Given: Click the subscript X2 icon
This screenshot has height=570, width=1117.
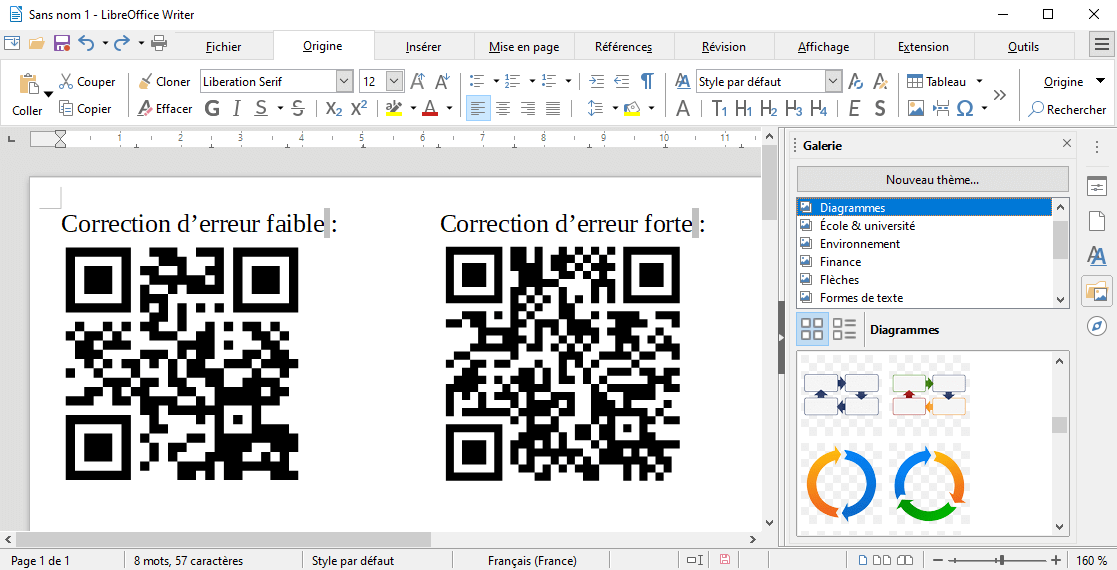Looking at the screenshot, I should tap(333, 108).
